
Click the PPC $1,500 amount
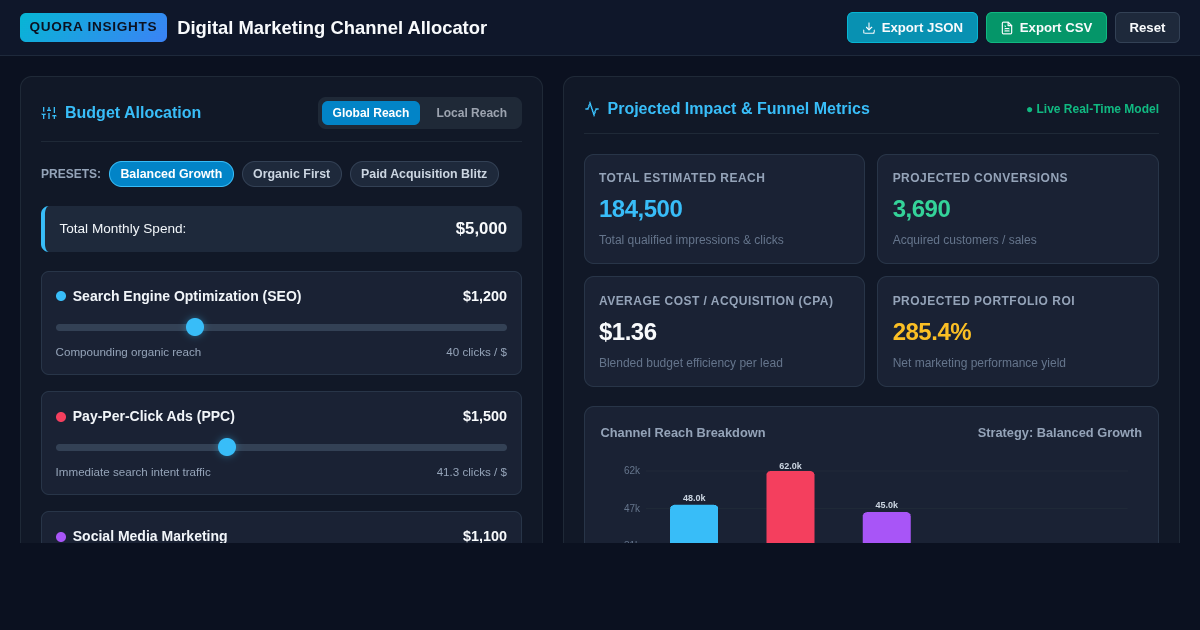click(x=485, y=416)
